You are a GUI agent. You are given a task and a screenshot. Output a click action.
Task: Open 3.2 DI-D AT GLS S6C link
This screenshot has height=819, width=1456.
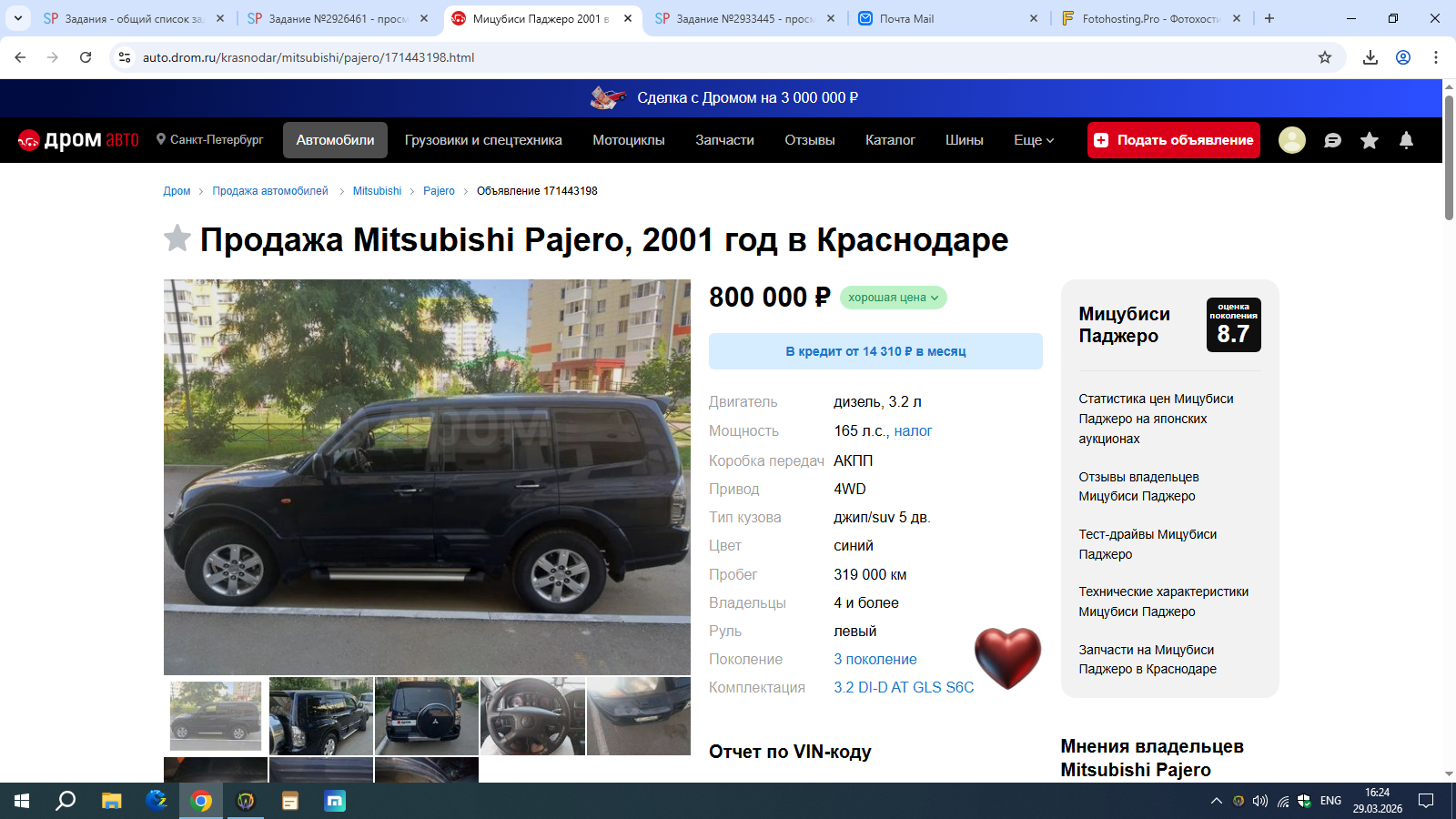(x=904, y=688)
